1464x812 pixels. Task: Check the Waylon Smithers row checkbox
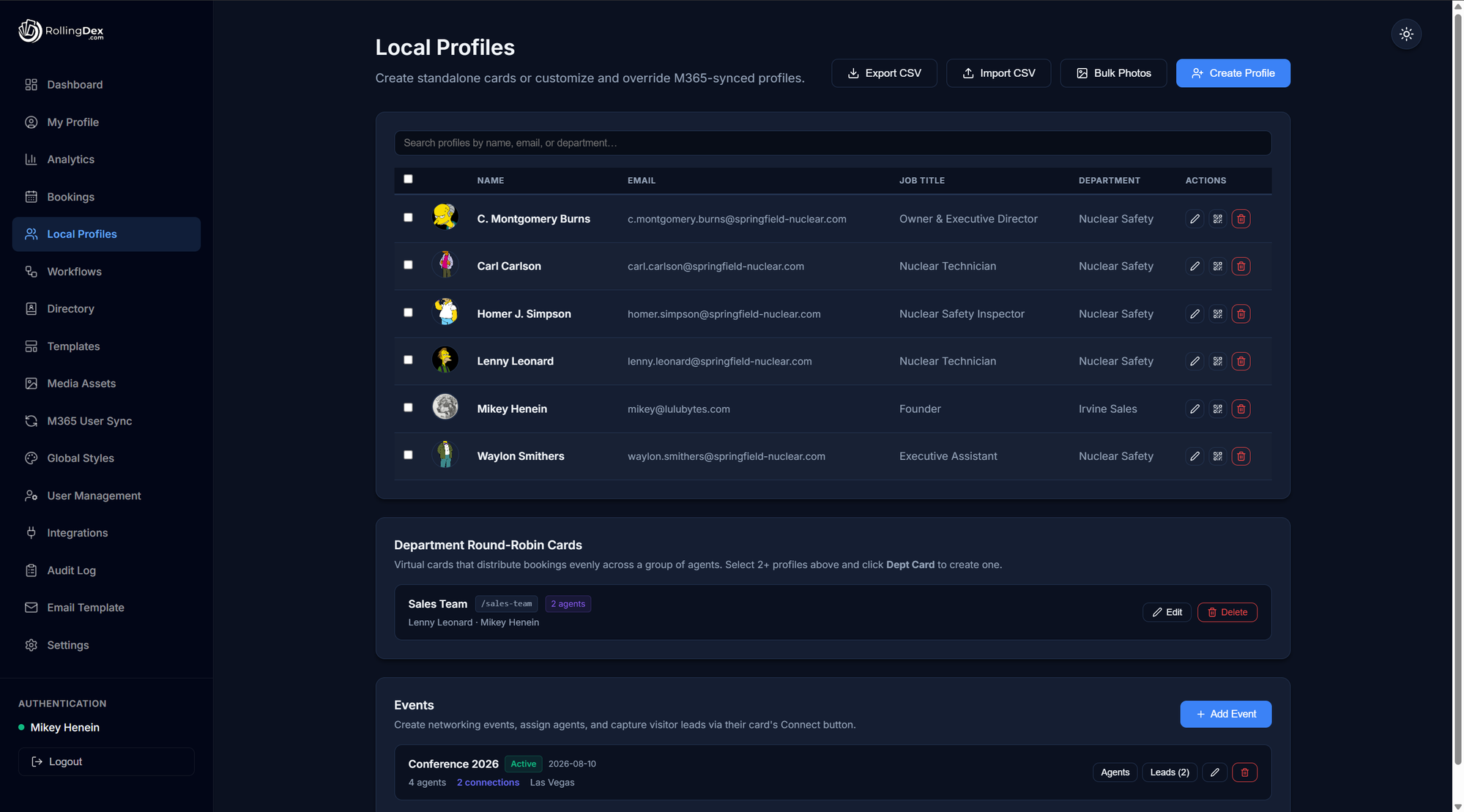(x=408, y=455)
